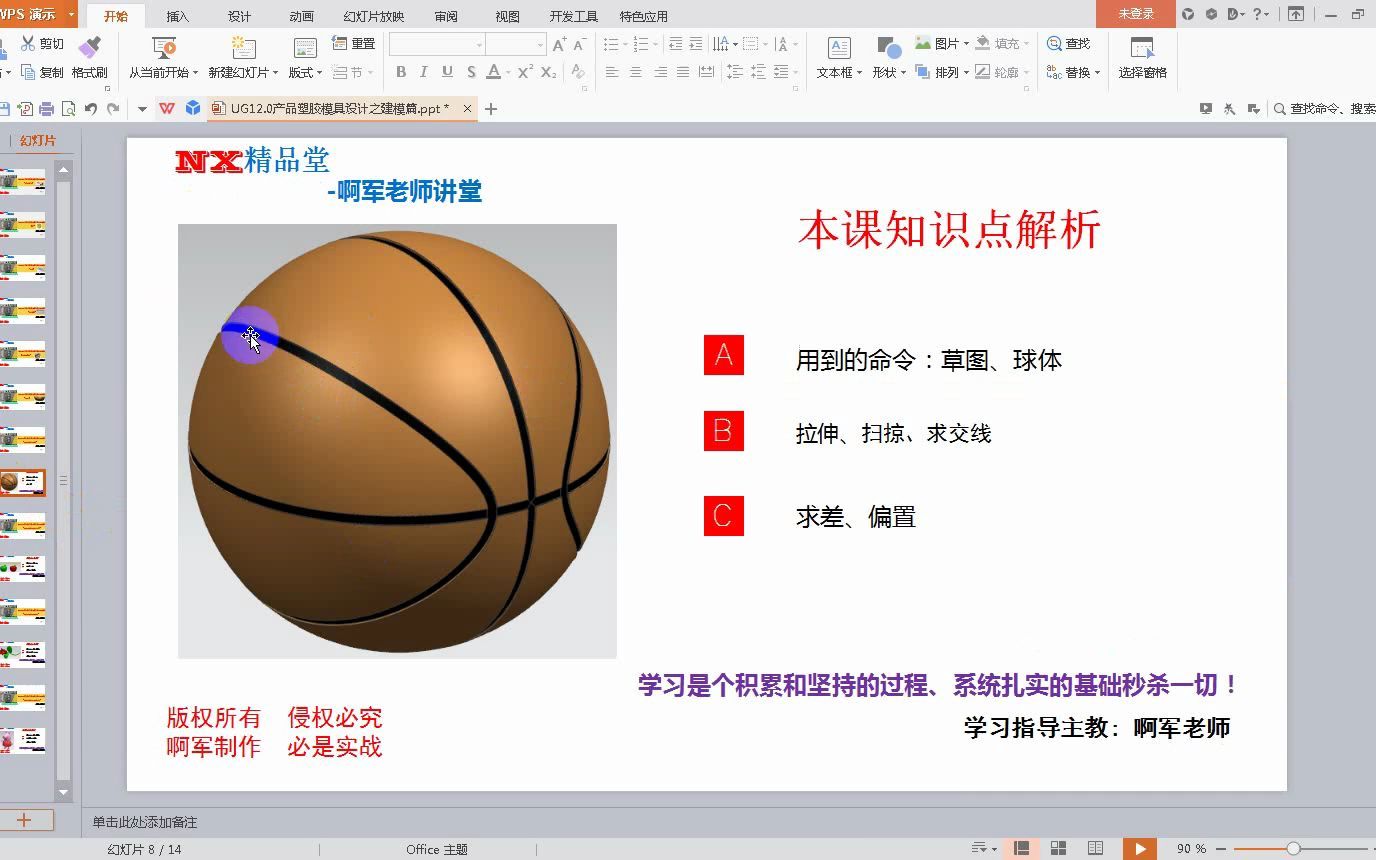Image resolution: width=1376 pixels, height=860 pixels.
Task: Insert a text box using 文本框
Action: pyautogui.click(x=838, y=57)
